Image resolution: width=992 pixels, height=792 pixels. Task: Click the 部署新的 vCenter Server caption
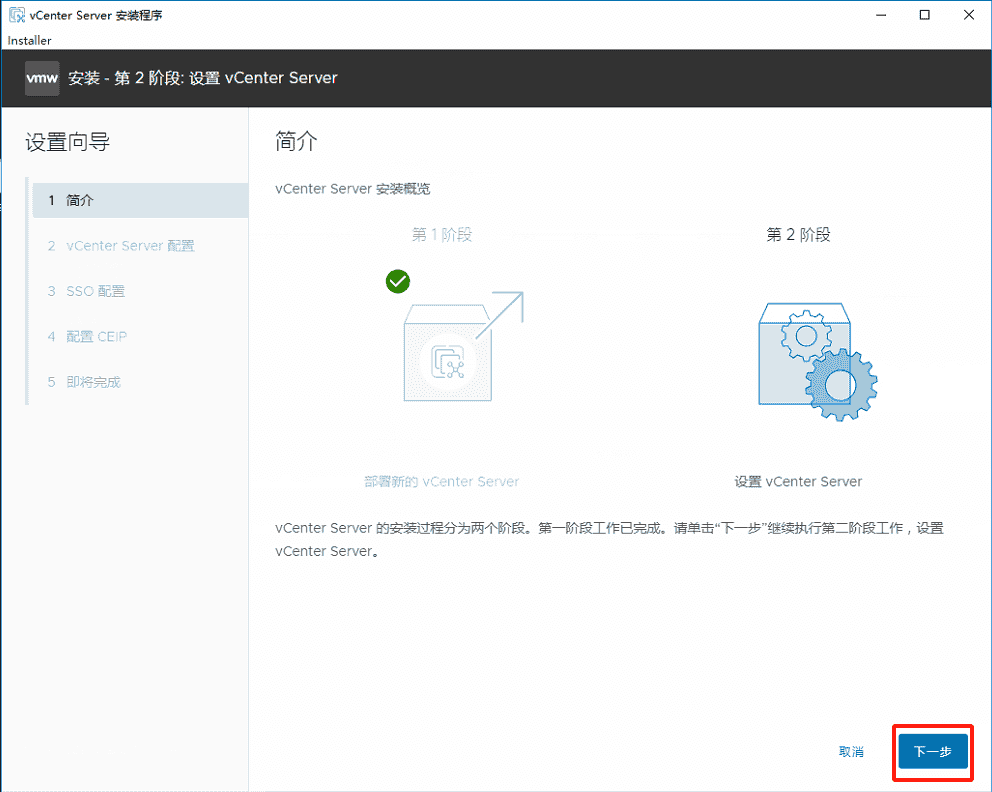click(442, 481)
